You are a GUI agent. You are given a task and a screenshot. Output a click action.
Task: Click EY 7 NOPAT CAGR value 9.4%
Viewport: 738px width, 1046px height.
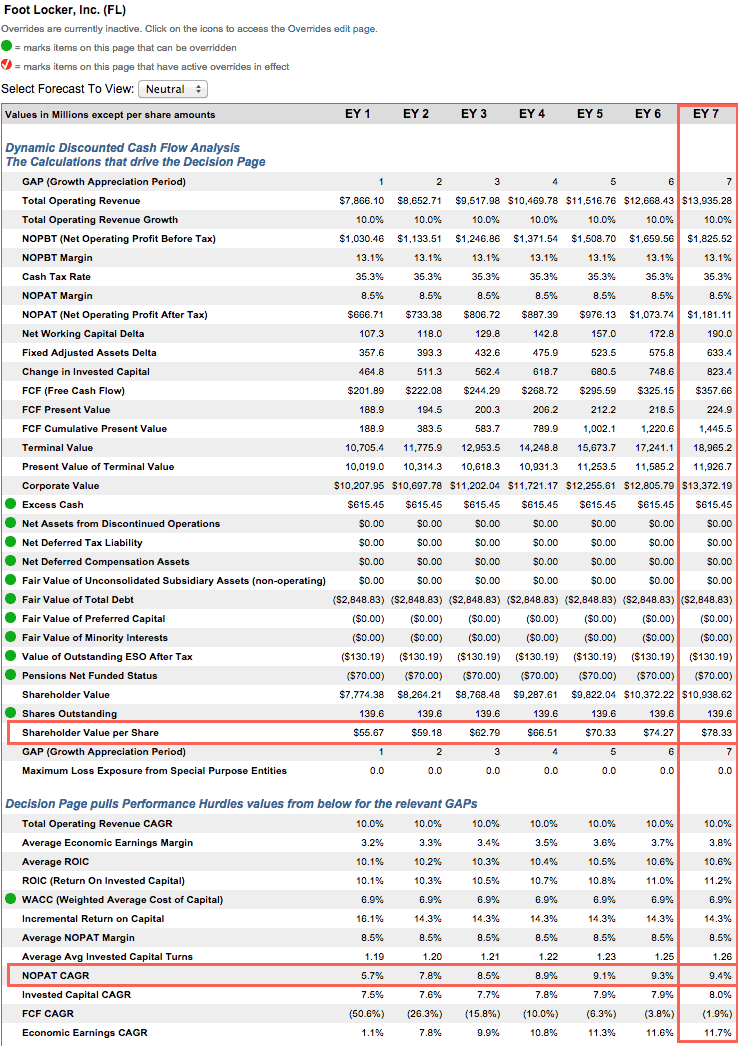coord(720,975)
